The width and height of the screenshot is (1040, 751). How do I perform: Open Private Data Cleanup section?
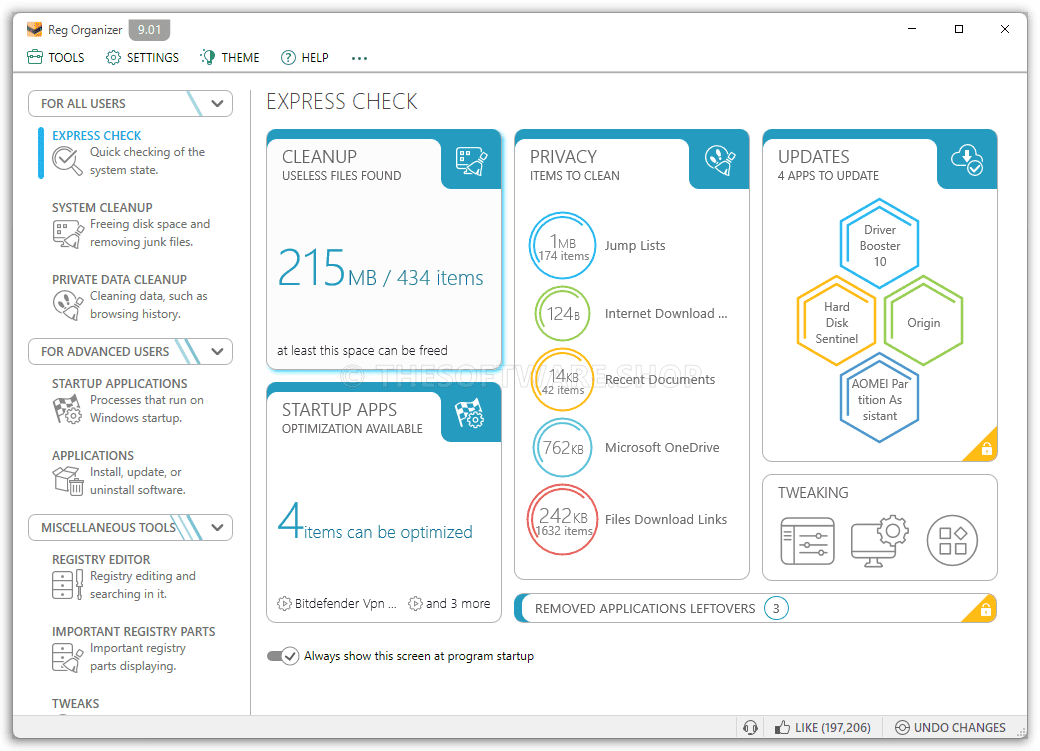(135, 297)
